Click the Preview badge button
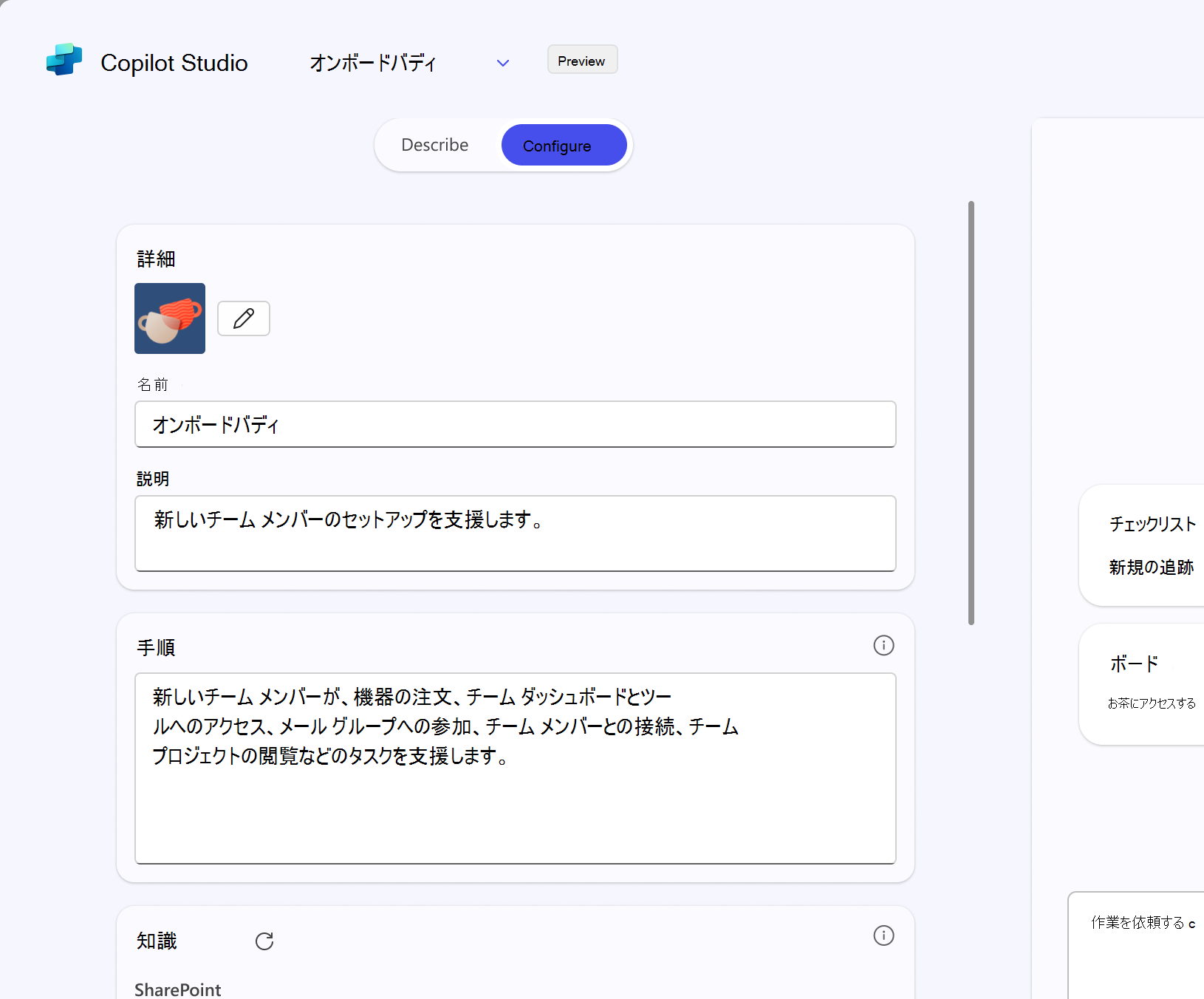The width and height of the screenshot is (1204, 999). 582,60
